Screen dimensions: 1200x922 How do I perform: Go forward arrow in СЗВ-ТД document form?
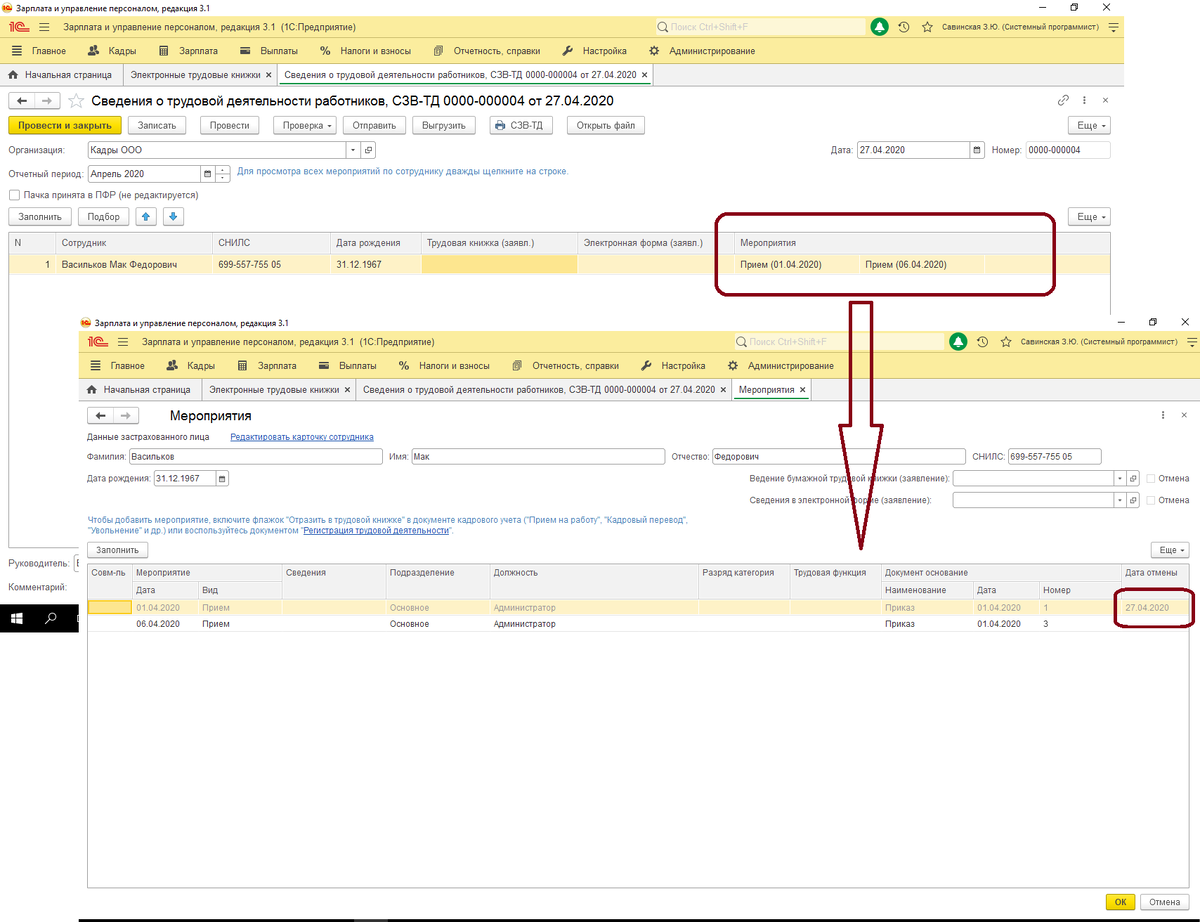tap(47, 101)
